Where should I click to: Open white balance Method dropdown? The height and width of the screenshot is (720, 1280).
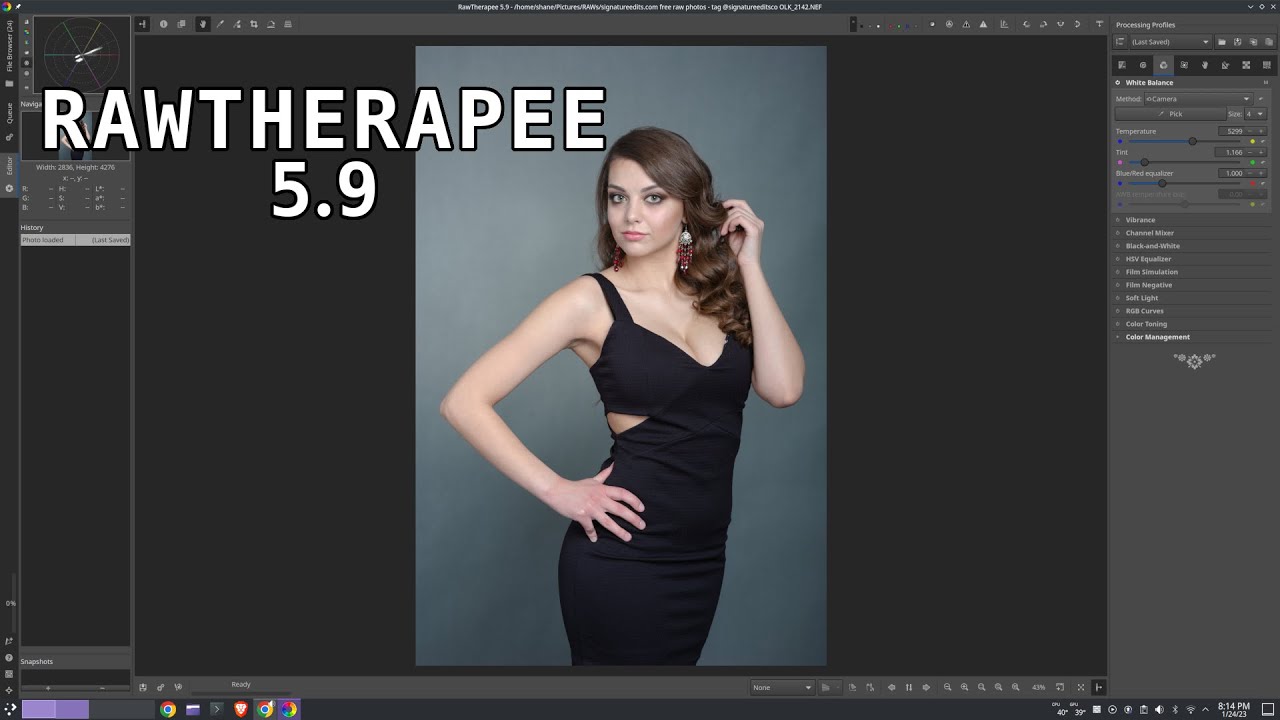1198,99
